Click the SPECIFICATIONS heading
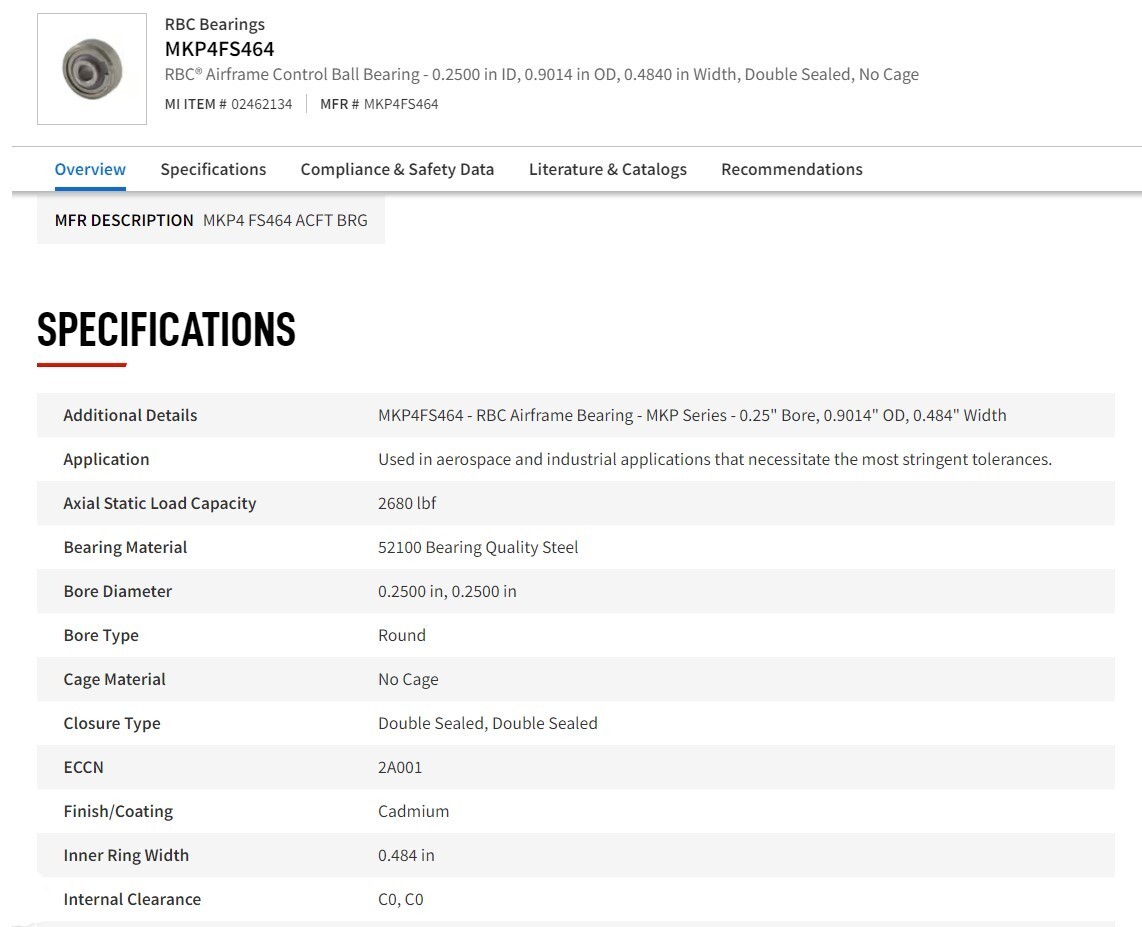1142x927 pixels. pos(166,329)
